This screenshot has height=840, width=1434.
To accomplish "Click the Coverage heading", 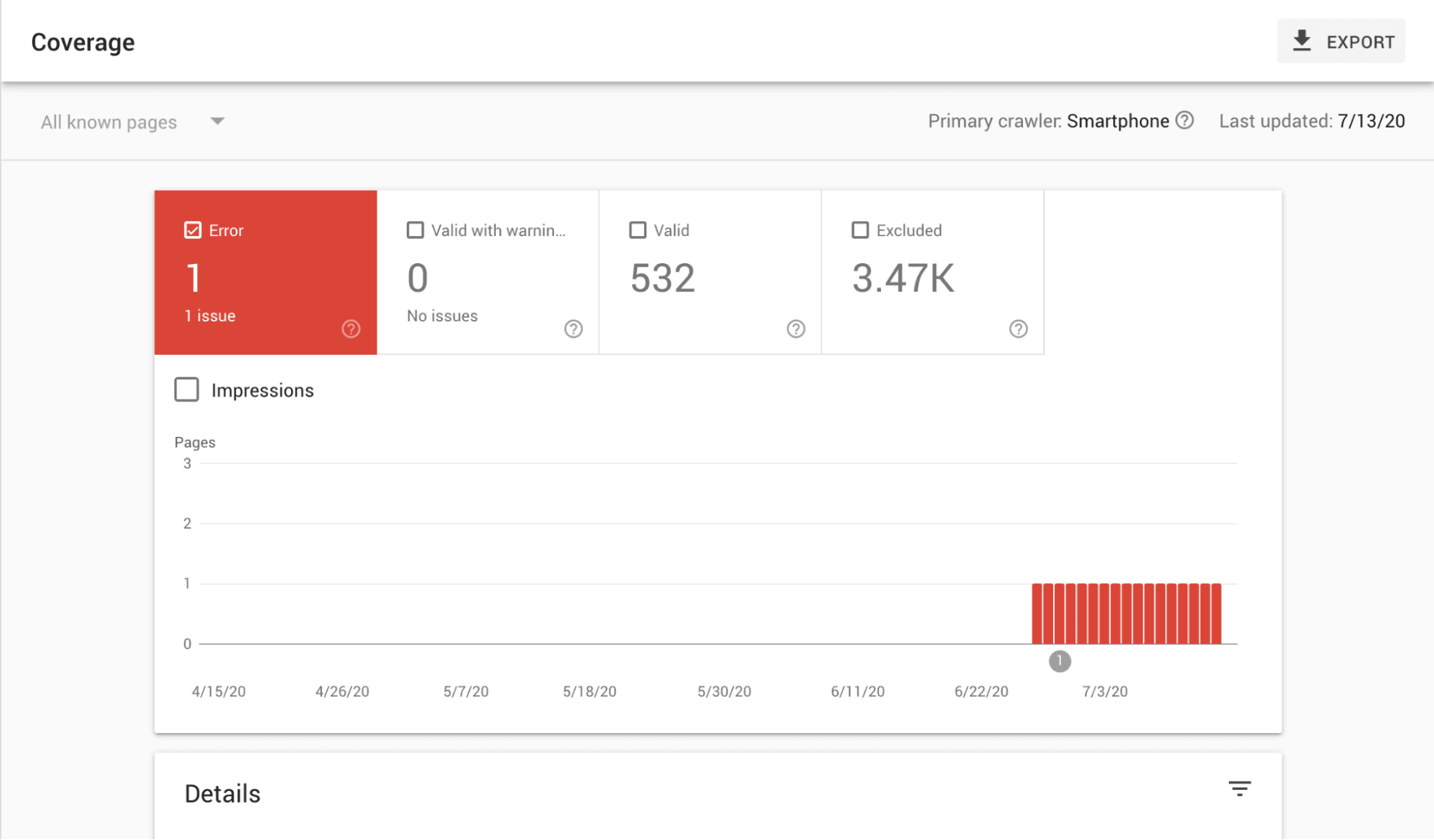I will [x=82, y=42].
